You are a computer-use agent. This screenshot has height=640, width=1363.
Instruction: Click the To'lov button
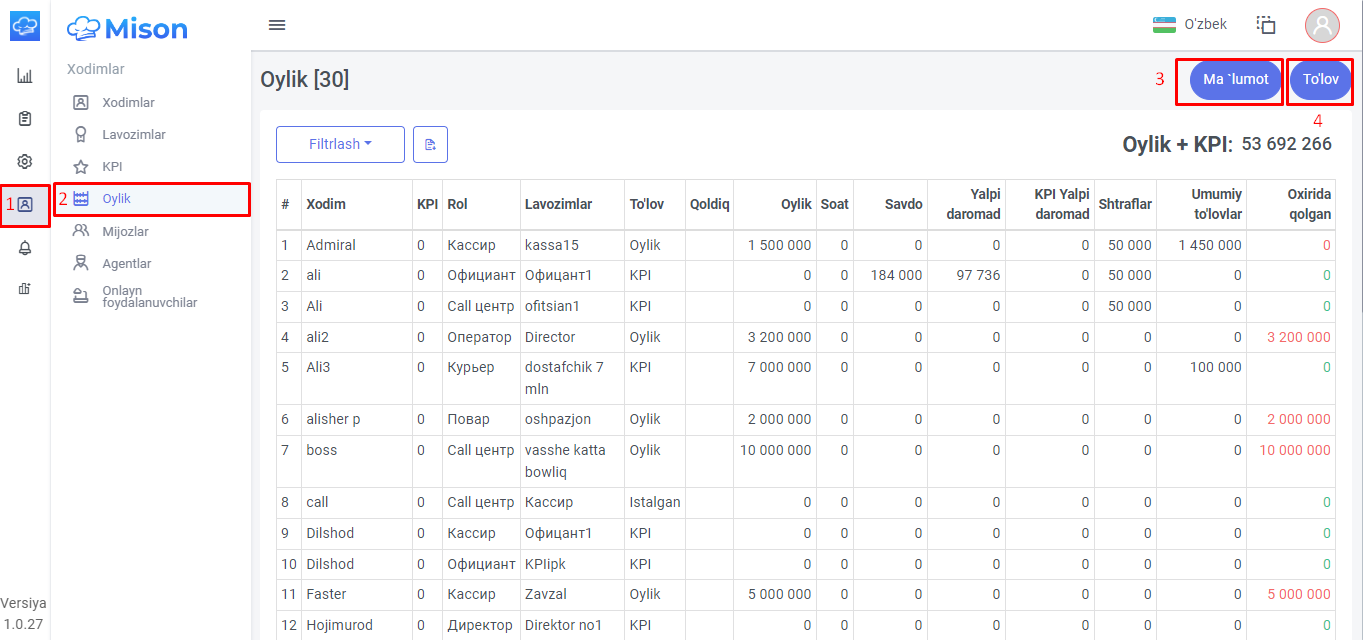coord(1320,80)
